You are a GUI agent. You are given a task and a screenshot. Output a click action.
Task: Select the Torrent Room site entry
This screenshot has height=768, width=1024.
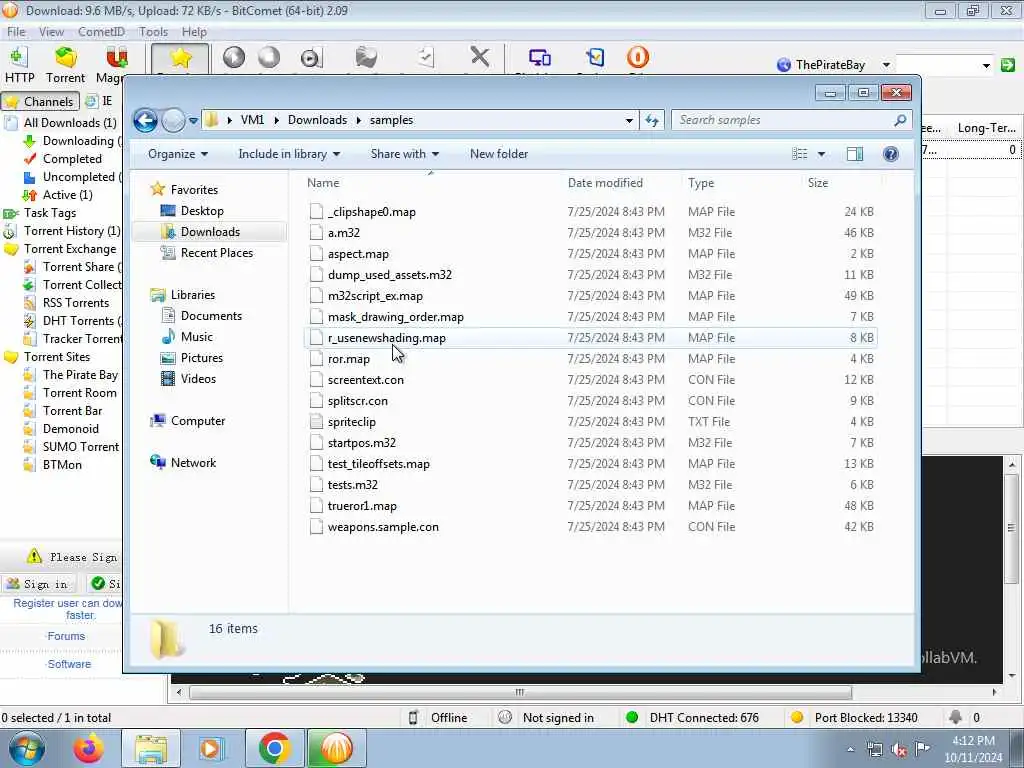tap(80, 392)
